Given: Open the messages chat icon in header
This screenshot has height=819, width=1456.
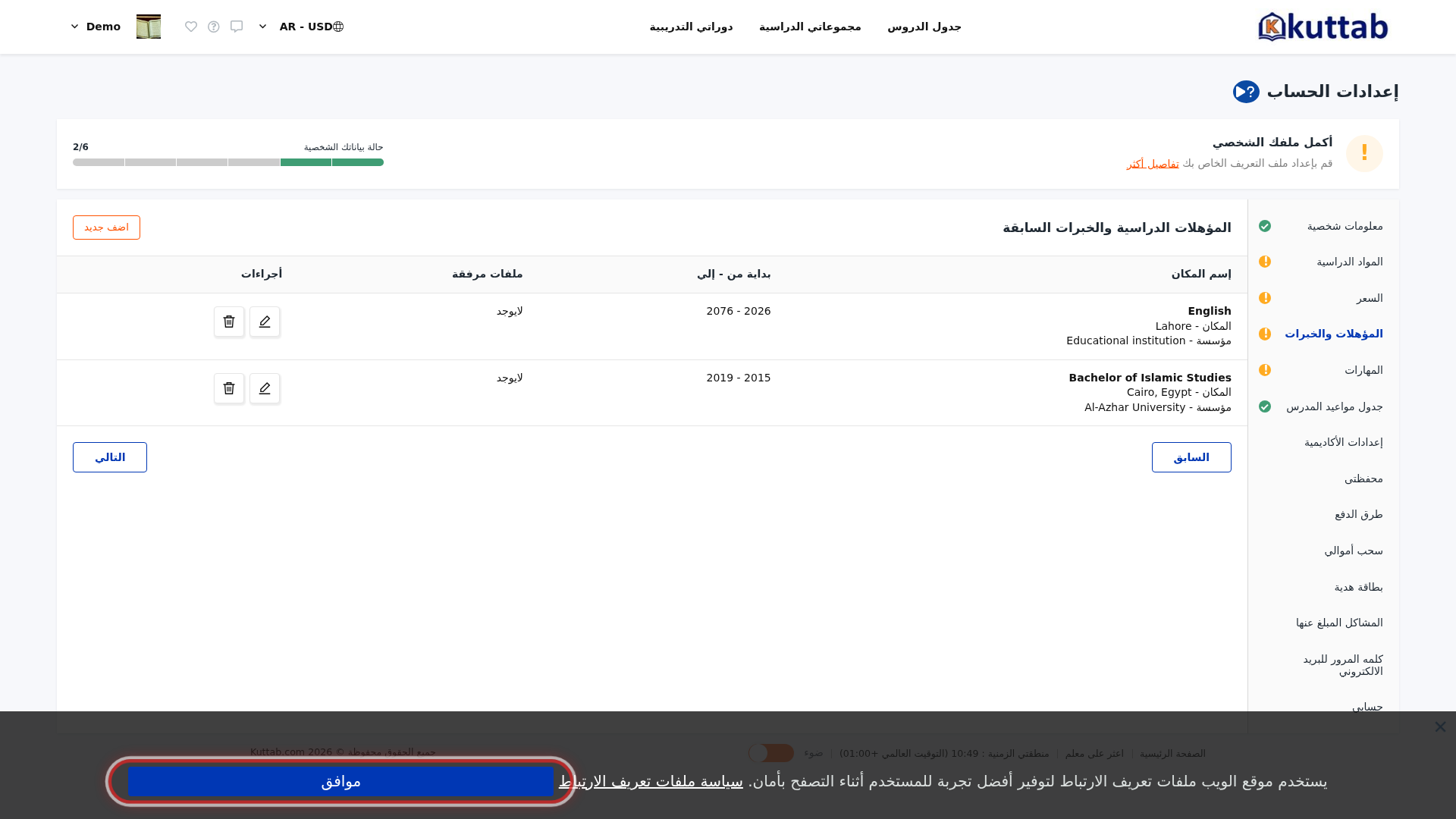Looking at the screenshot, I should tap(237, 27).
